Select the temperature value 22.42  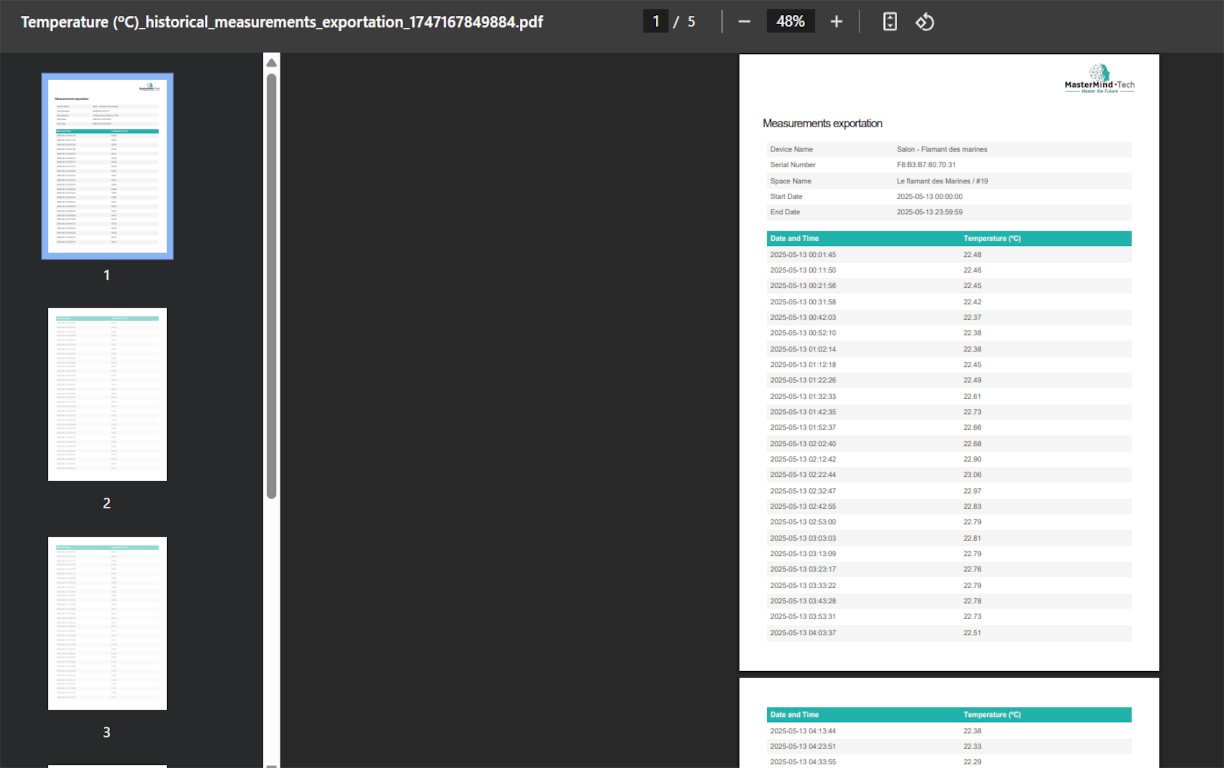pos(972,302)
